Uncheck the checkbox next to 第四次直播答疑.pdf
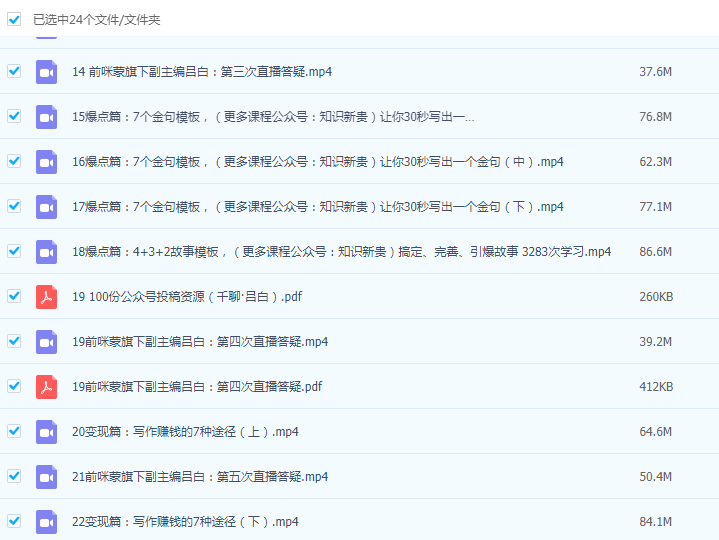This screenshot has height=540, width=719. pos(14,386)
